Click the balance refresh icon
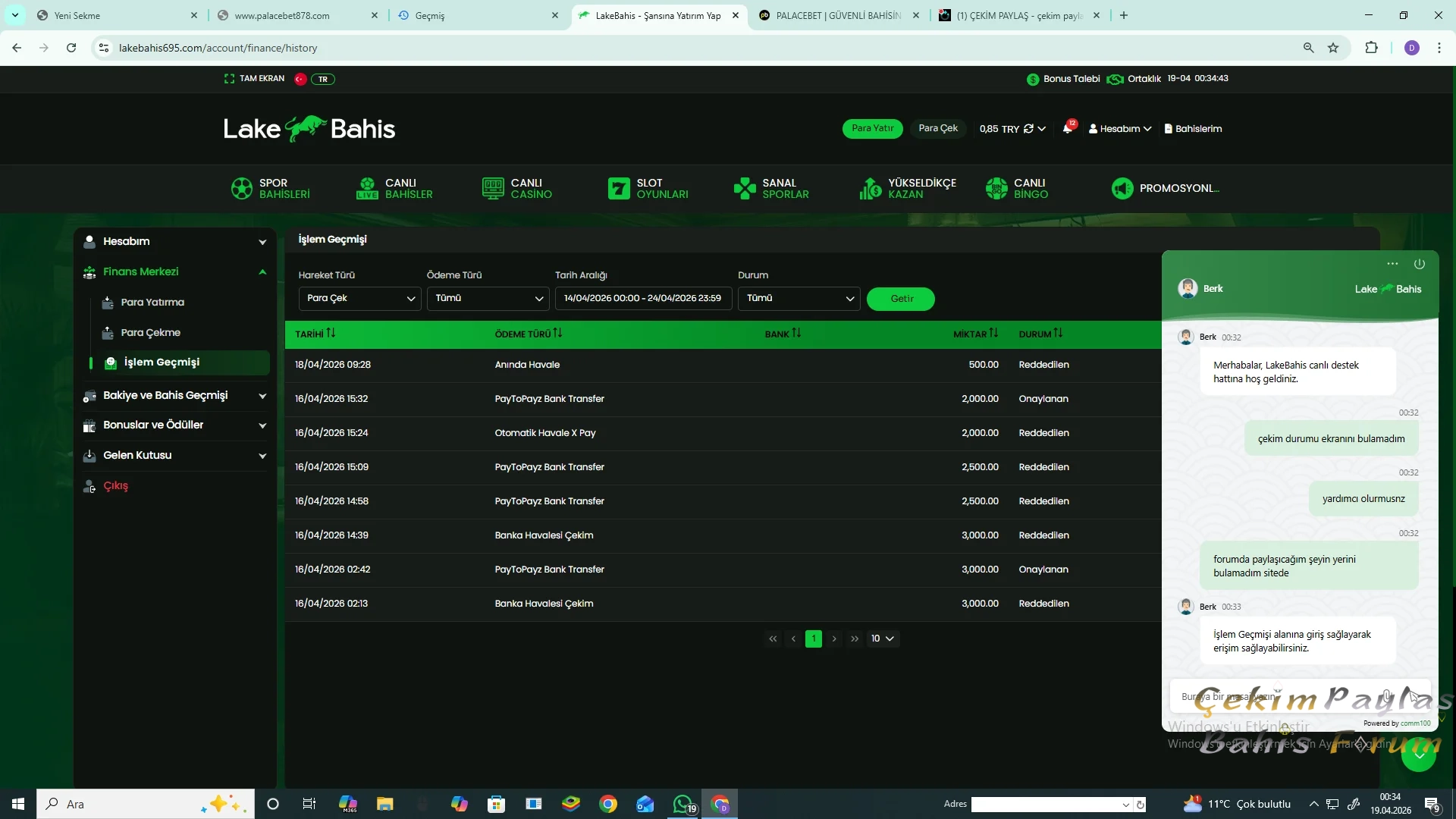 pyautogui.click(x=1028, y=129)
